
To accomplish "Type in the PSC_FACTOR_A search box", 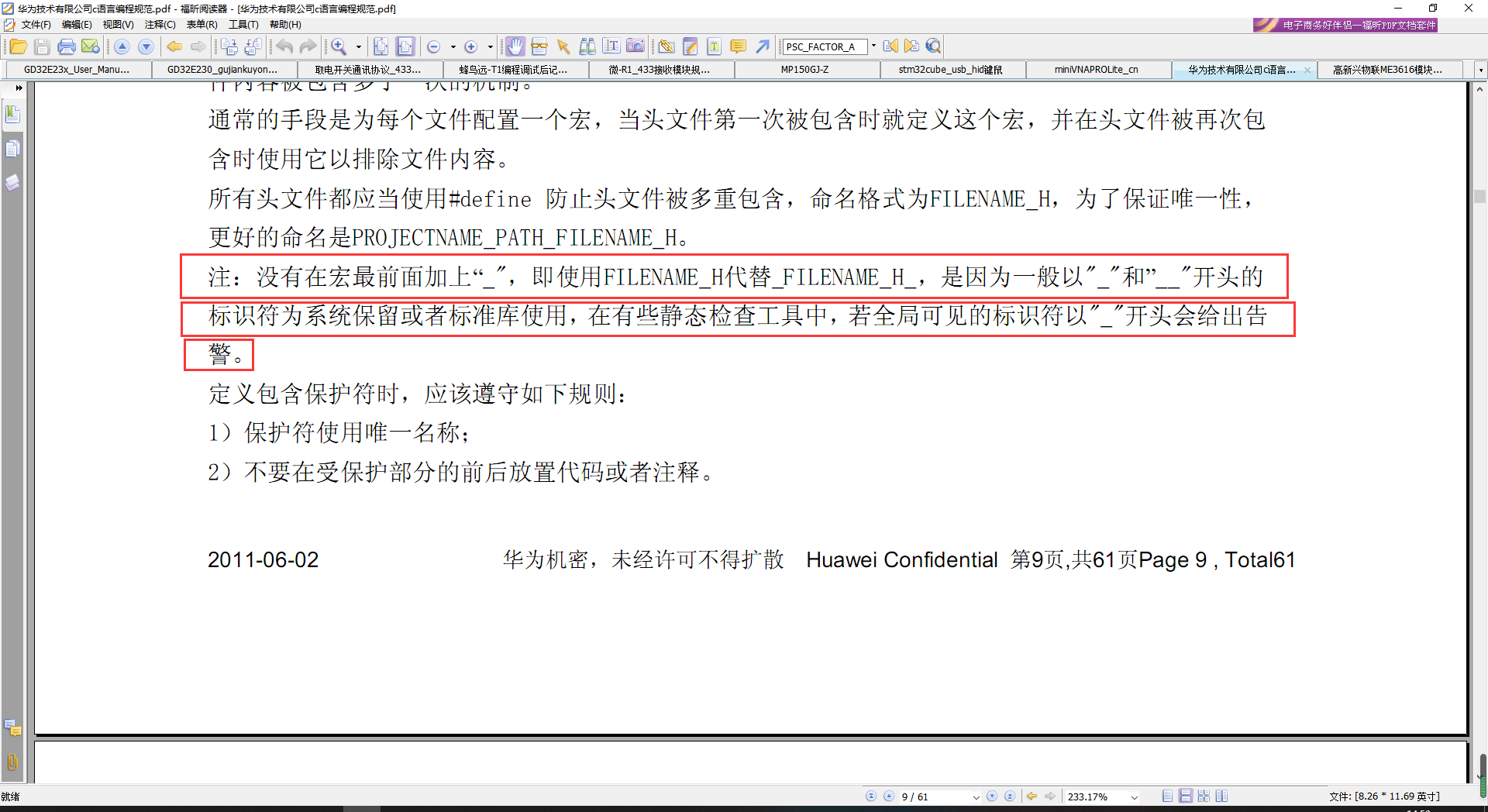I will tap(824, 46).
